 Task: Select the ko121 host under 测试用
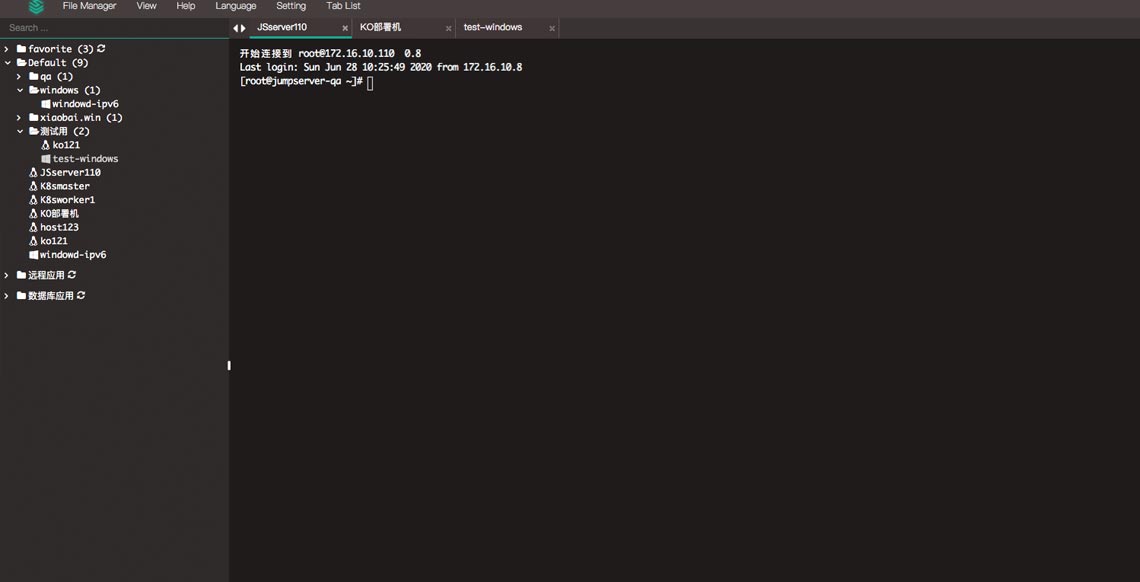coord(64,144)
